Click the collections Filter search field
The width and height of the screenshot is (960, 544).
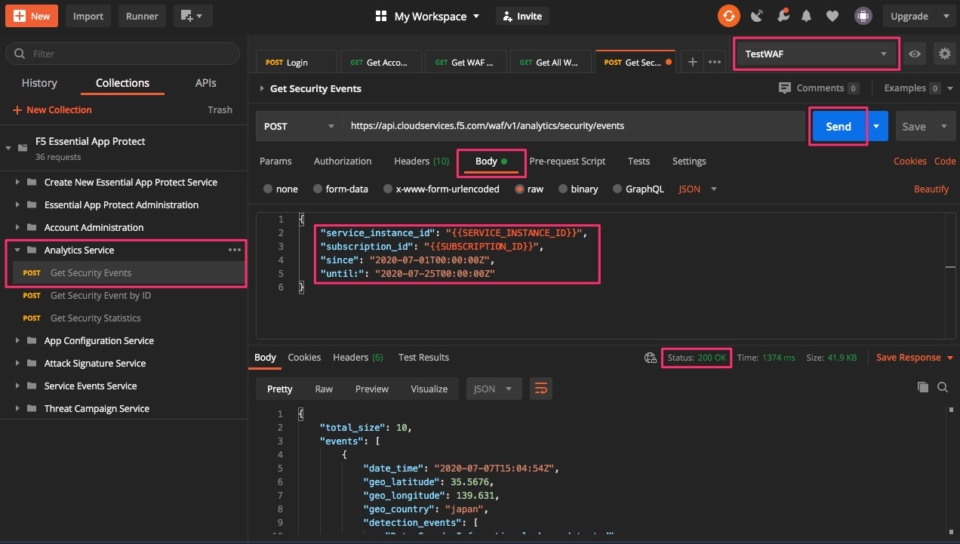[x=122, y=54]
